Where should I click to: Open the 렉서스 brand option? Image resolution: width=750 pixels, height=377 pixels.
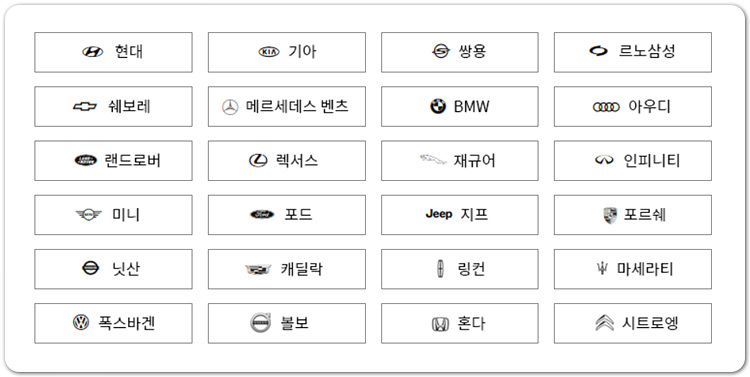(x=287, y=160)
